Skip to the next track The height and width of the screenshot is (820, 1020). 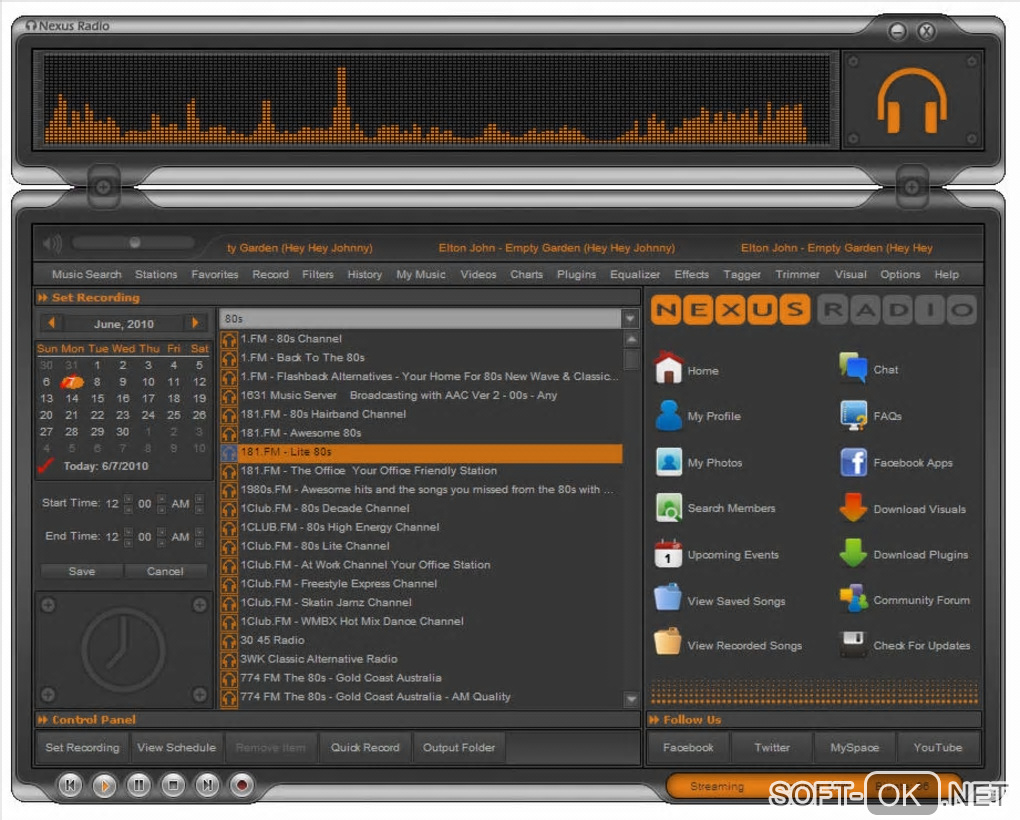(207, 785)
